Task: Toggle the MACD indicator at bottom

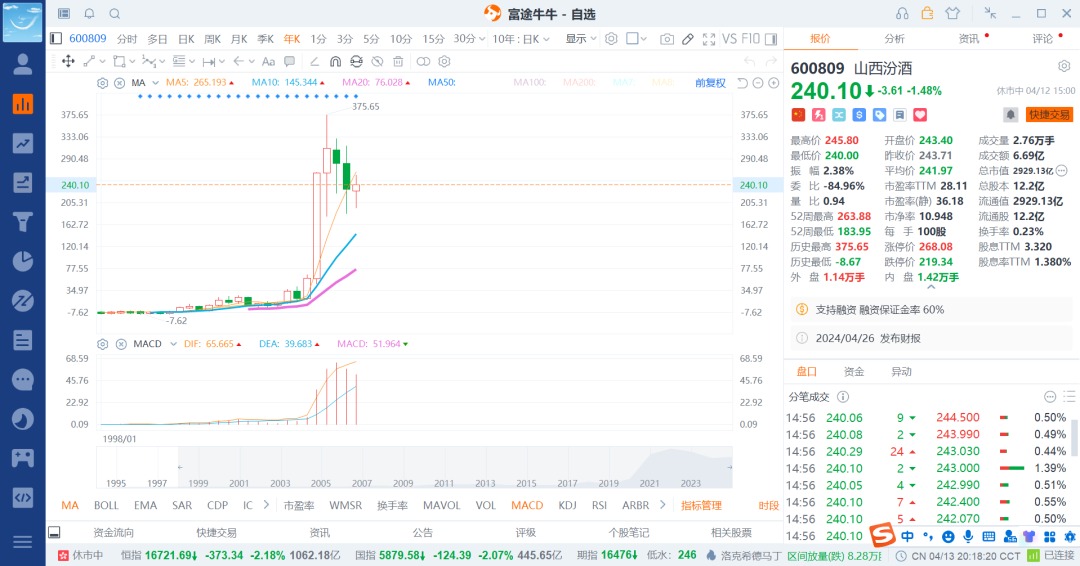Action: [x=527, y=505]
